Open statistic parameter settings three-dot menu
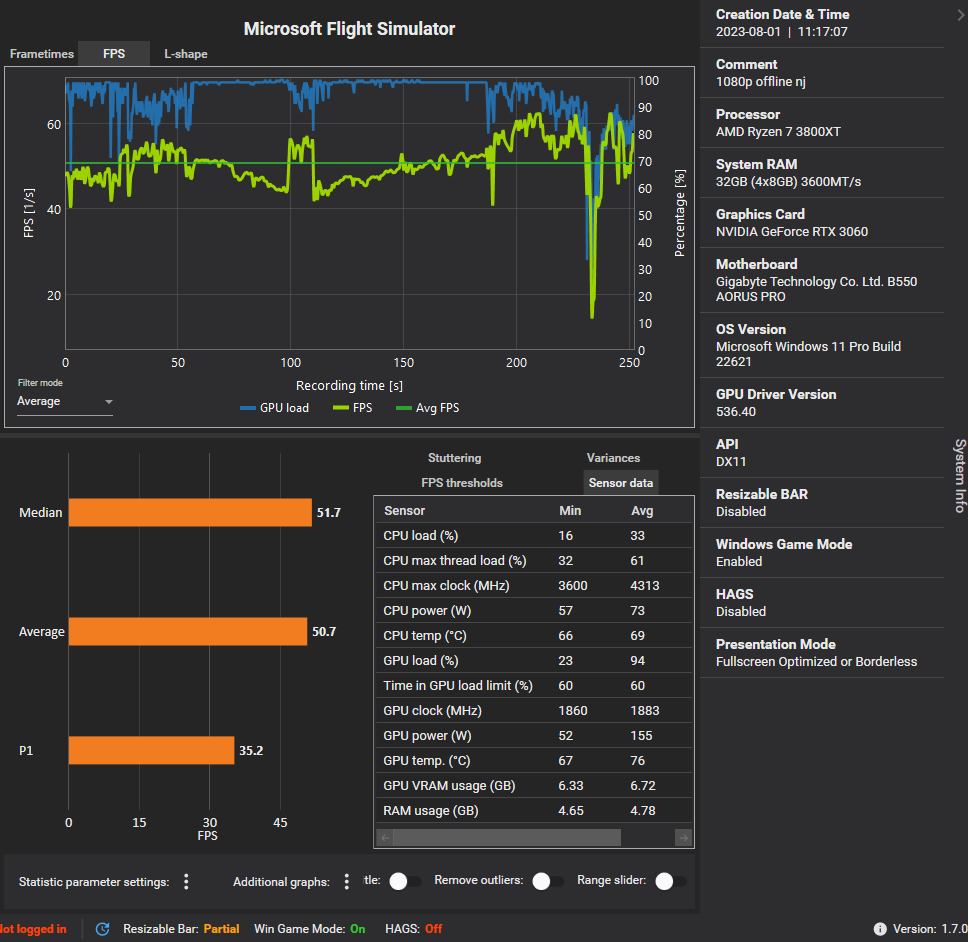The width and height of the screenshot is (968, 942). pos(186,882)
